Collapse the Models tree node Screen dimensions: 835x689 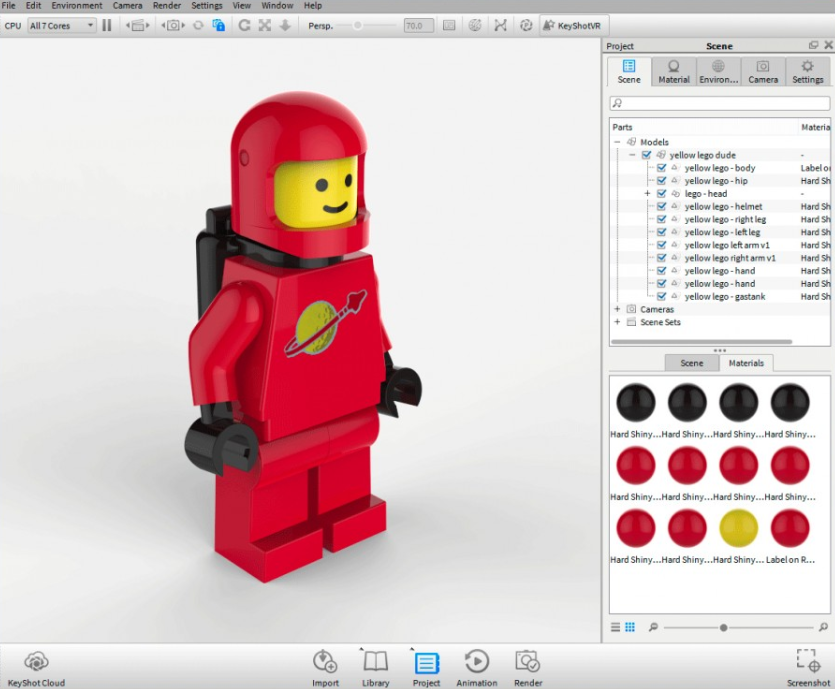click(617, 142)
